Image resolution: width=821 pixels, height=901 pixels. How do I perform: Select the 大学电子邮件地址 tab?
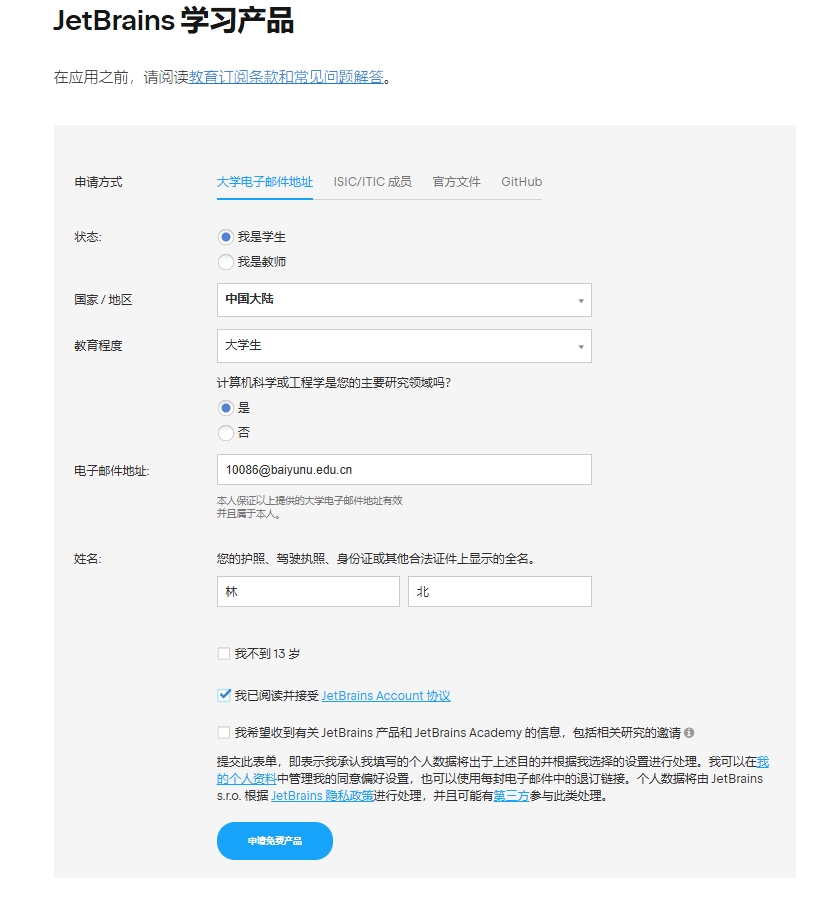coord(264,182)
